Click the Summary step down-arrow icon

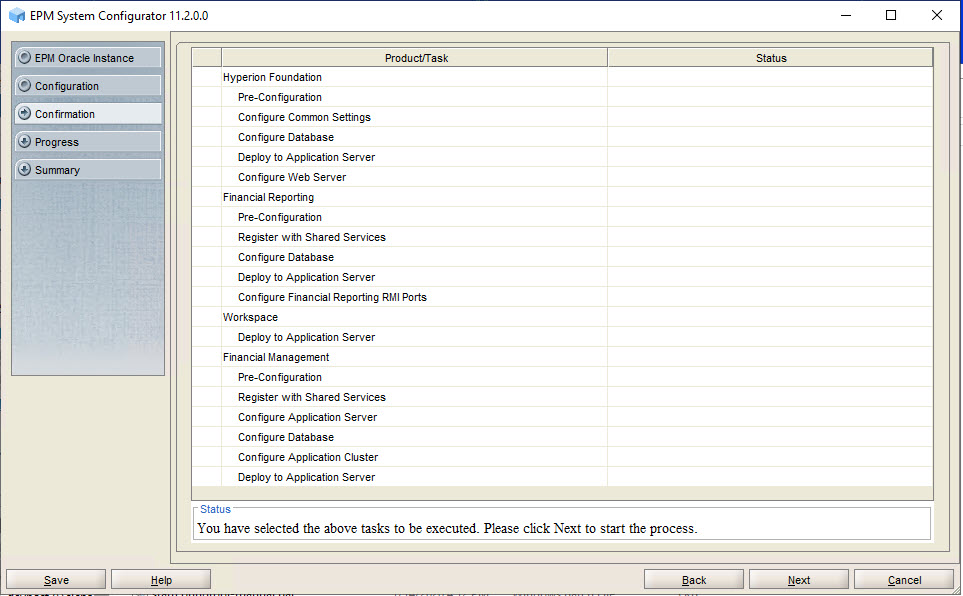(25, 170)
